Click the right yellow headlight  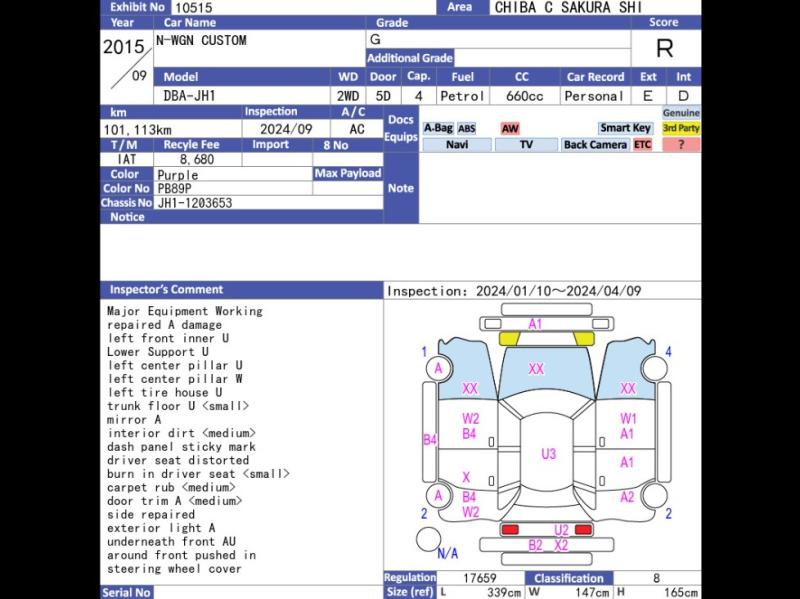click(x=584, y=338)
